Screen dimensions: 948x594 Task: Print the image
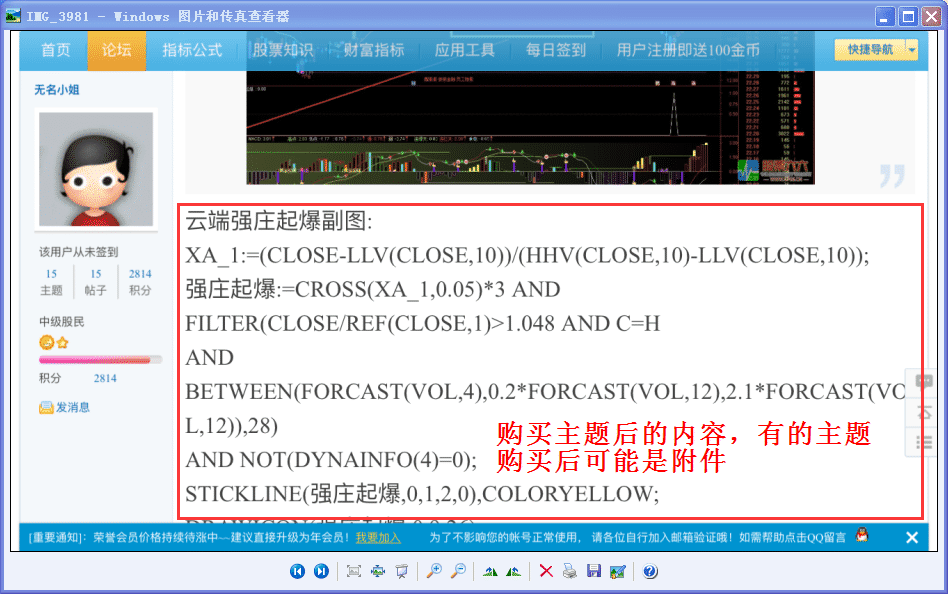tap(569, 571)
